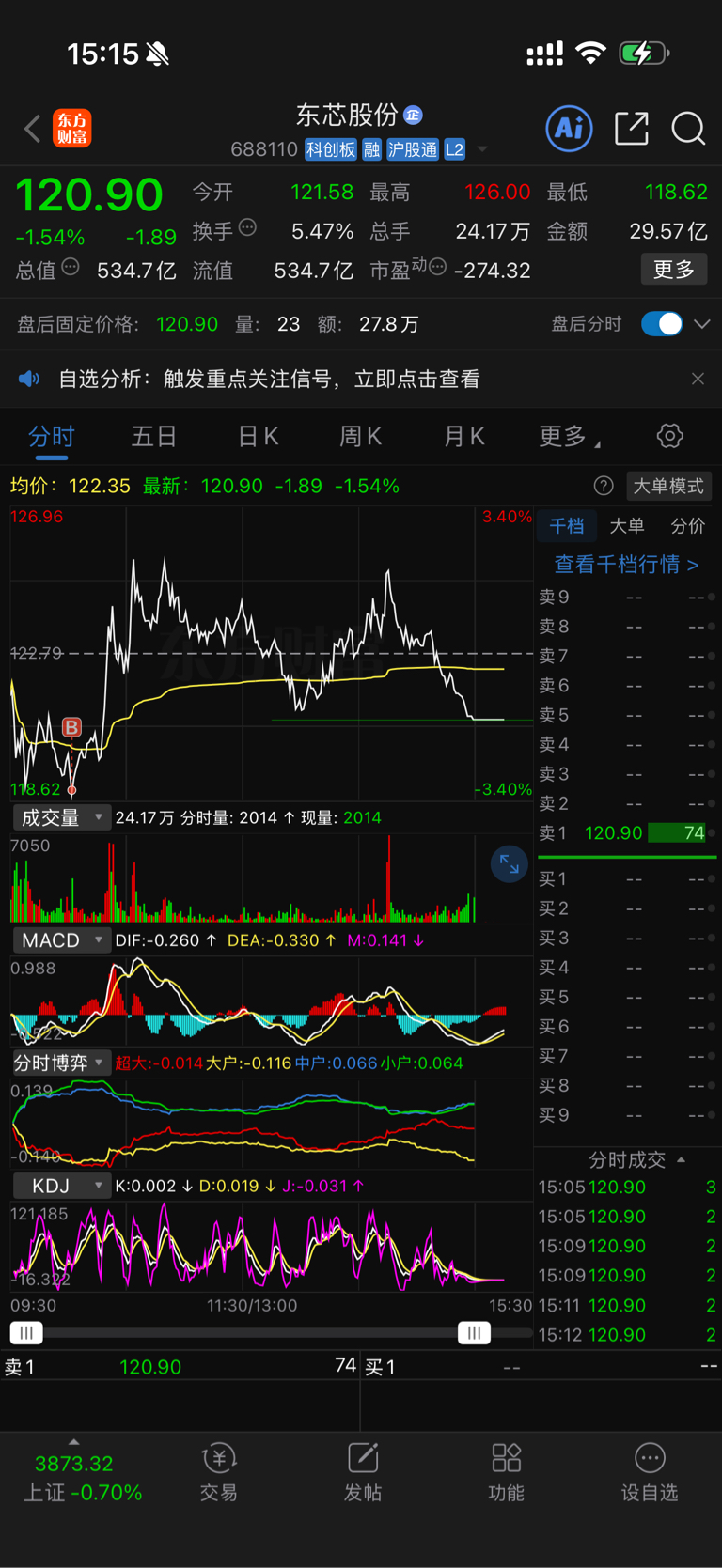Switch to the 五日 tab
This screenshot has width=722, height=1568.
(154, 436)
